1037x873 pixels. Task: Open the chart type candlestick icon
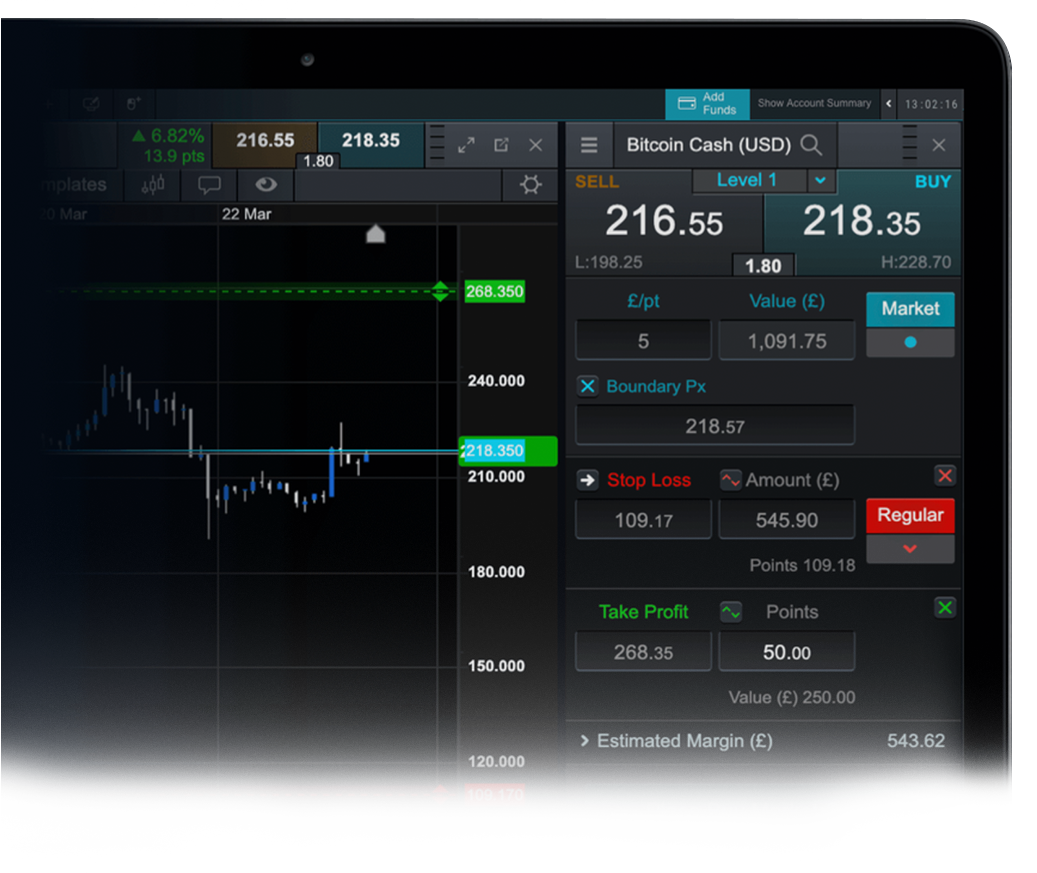pyautogui.click(x=153, y=185)
